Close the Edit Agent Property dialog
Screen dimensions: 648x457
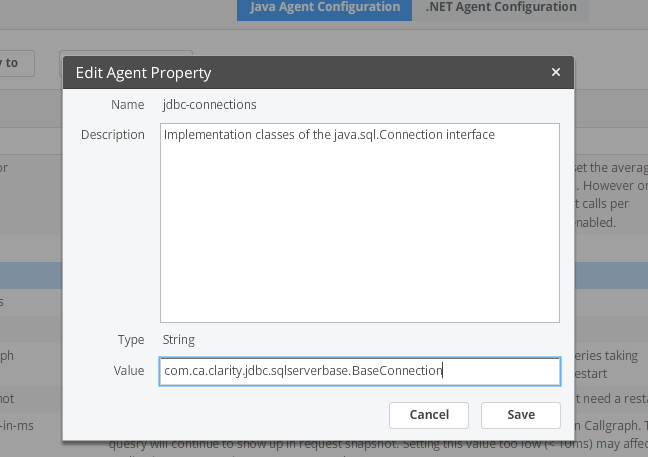pos(556,72)
